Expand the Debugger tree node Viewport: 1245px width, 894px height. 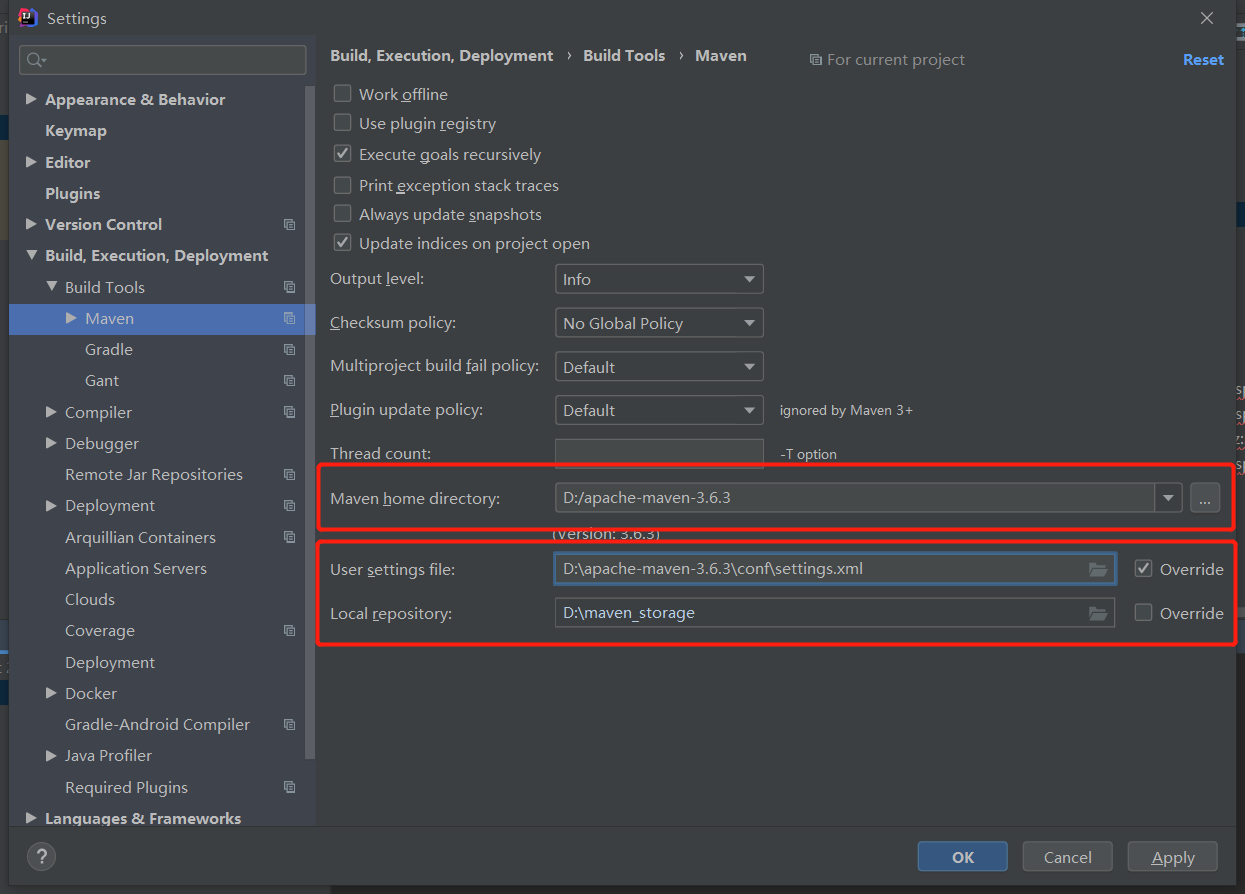tap(51, 443)
